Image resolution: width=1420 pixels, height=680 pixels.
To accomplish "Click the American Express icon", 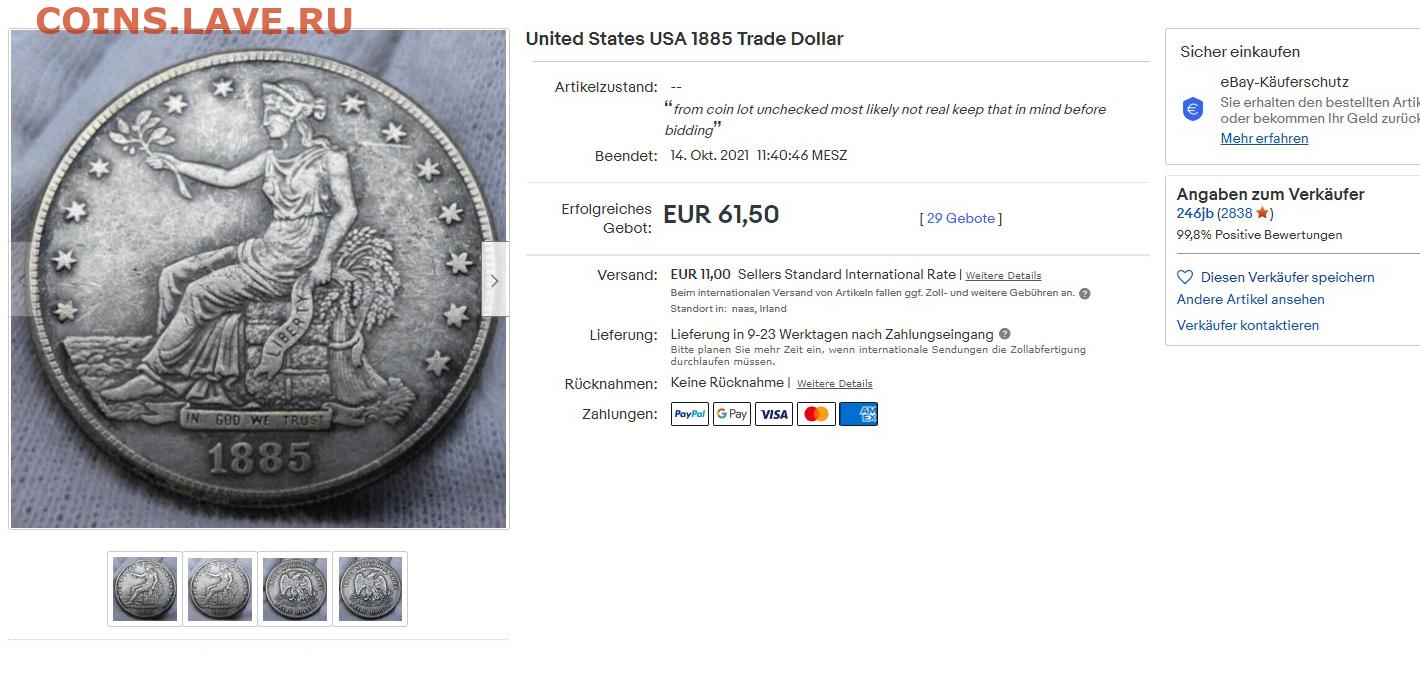I will (858, 414).
